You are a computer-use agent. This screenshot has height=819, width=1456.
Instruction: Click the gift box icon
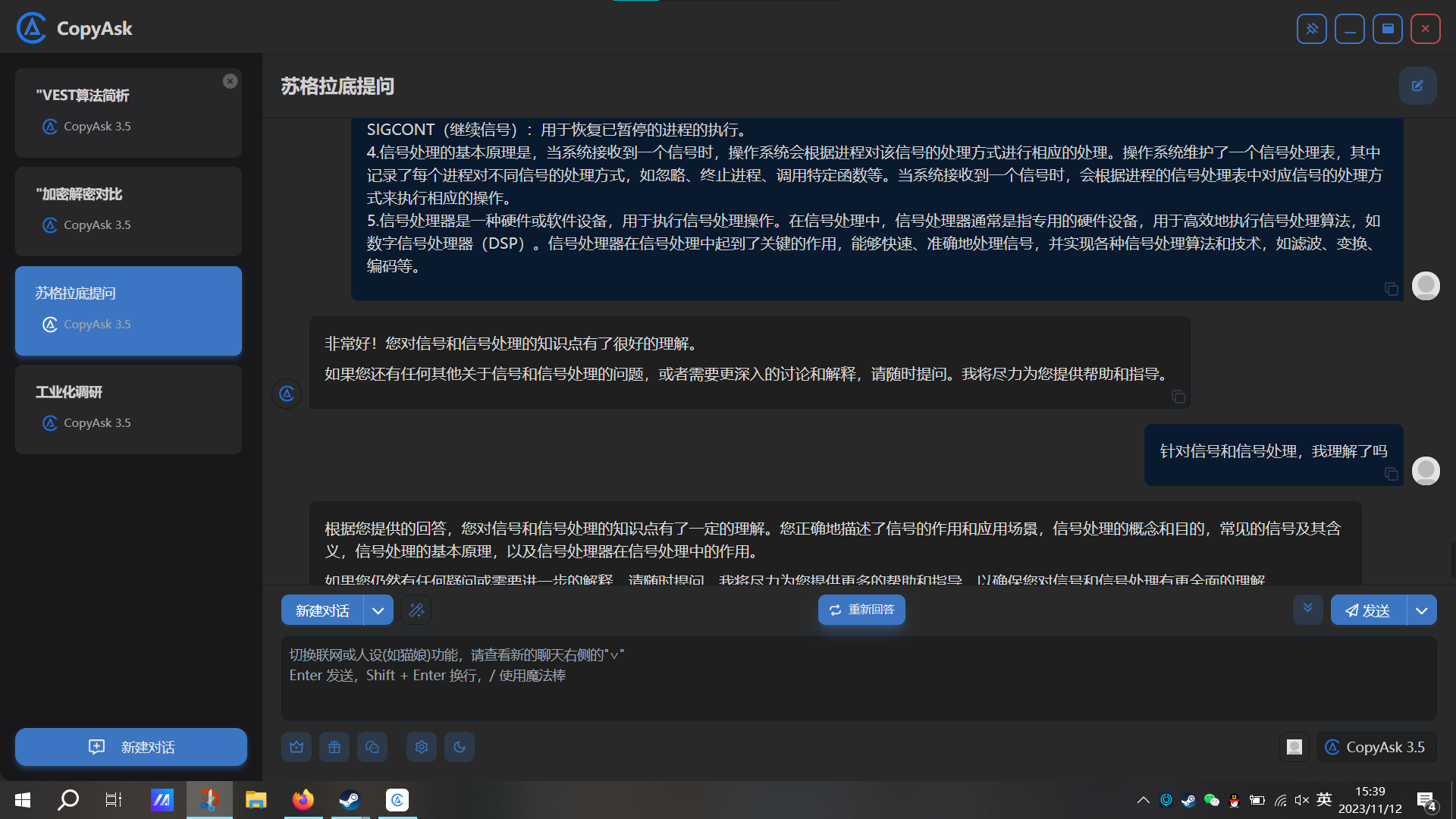(x=334, y=747)
